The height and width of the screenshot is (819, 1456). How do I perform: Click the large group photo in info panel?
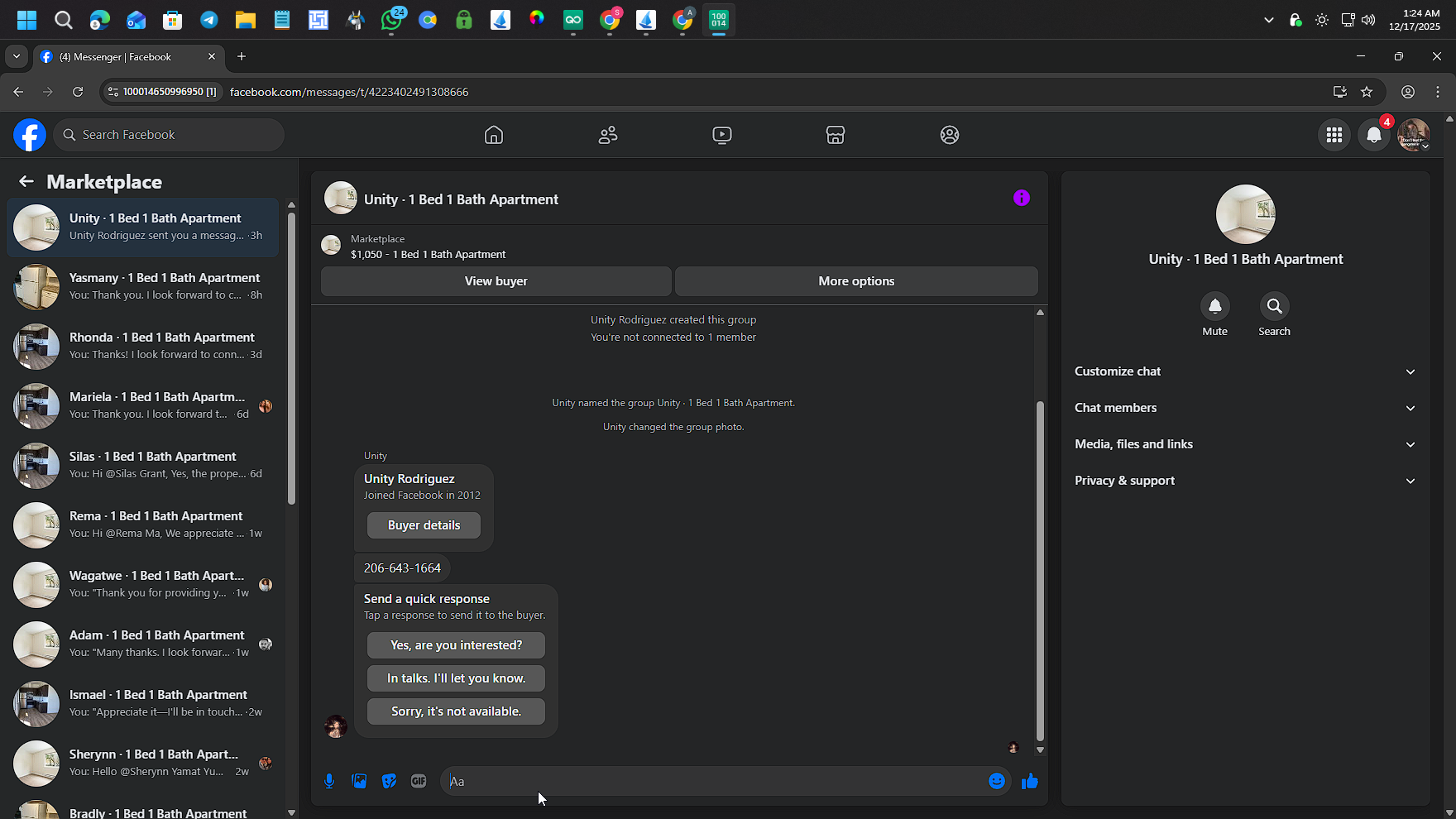click(x=1246, y=214)
